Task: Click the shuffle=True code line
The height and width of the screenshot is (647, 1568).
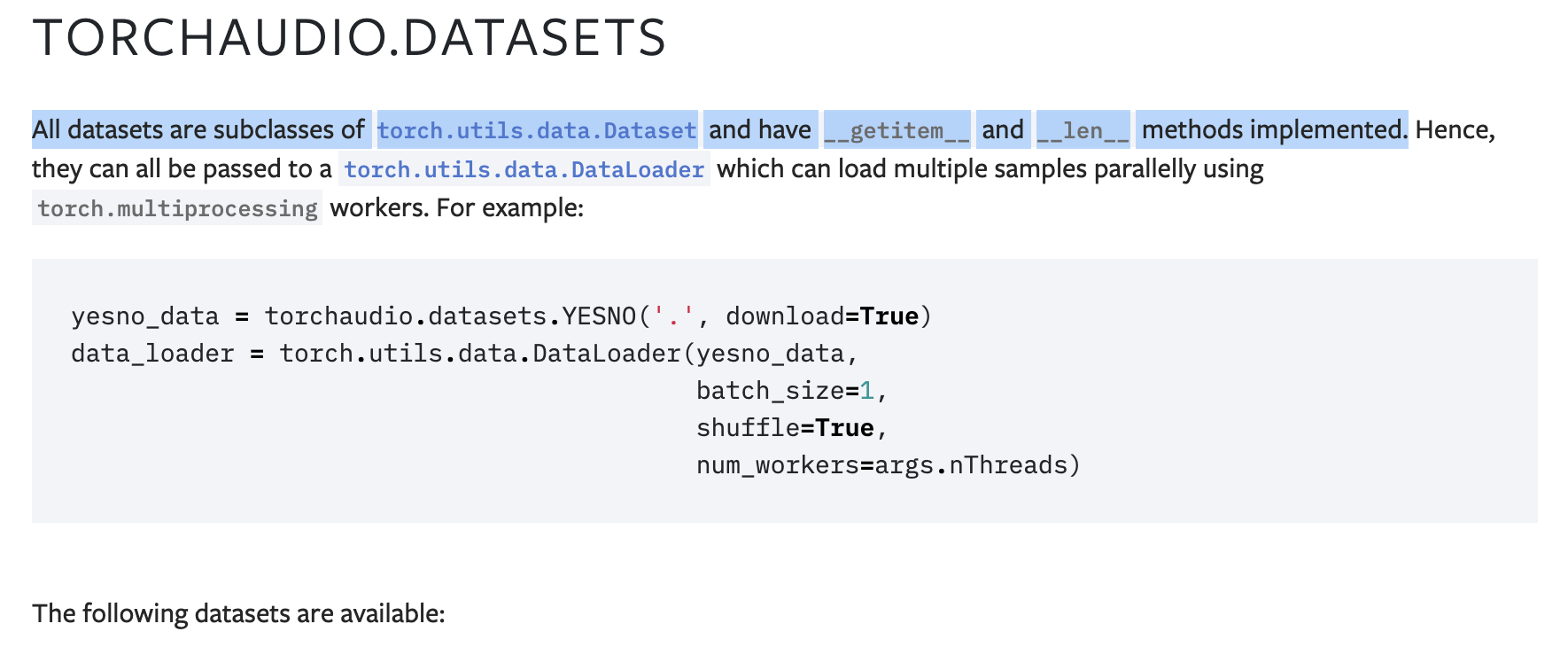Action: [x=792, y=428]
